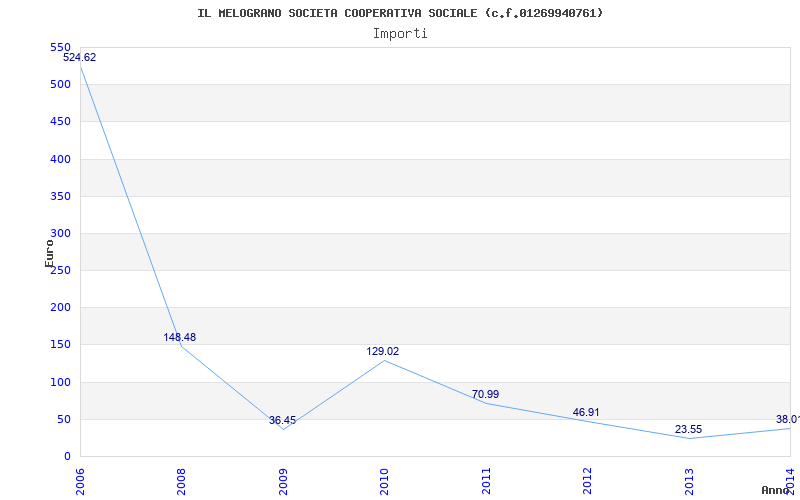
Task: Click the 0 y-axis tick label
Action: (x=67, y=457)
